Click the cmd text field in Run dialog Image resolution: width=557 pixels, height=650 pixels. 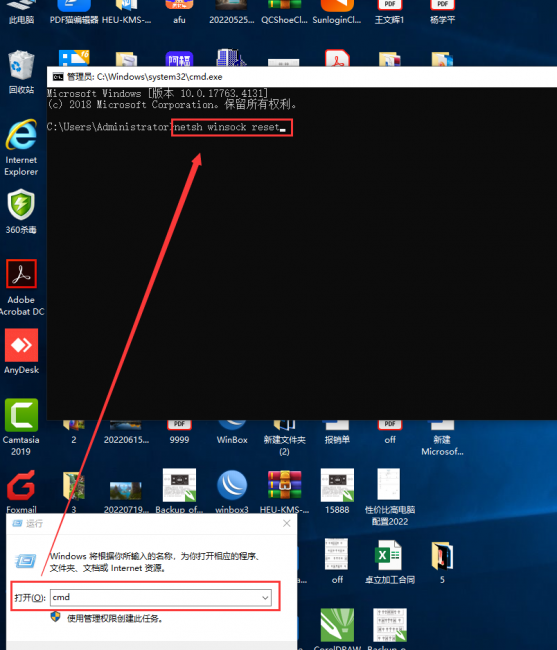click(161, 598)
